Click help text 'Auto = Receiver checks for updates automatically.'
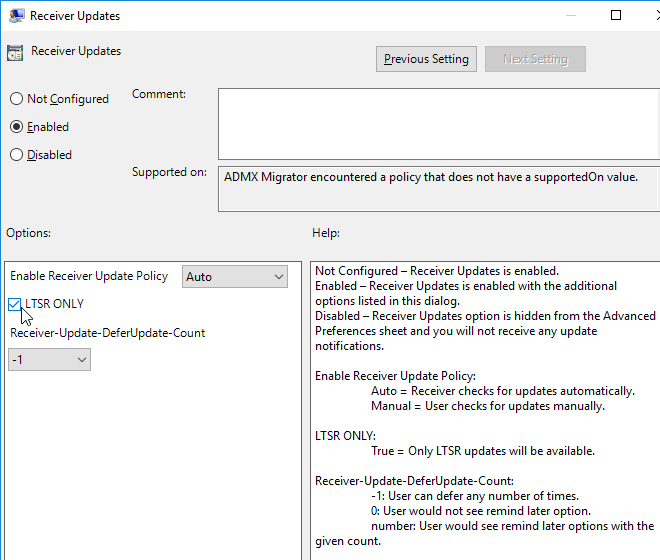The image size is (660, 560). click(503, 391)
